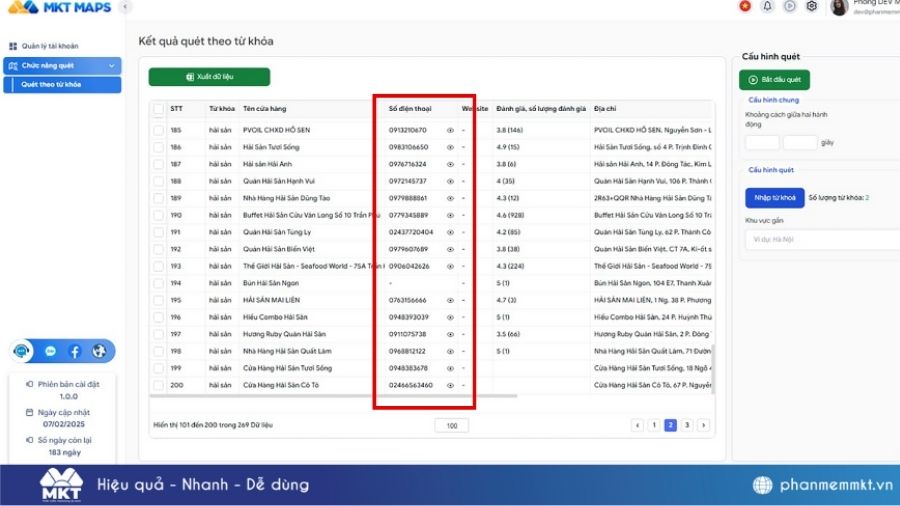Open rows-per-page selector showing 100
The height and width of the screenshot is (506, 900).
[452, 426]
